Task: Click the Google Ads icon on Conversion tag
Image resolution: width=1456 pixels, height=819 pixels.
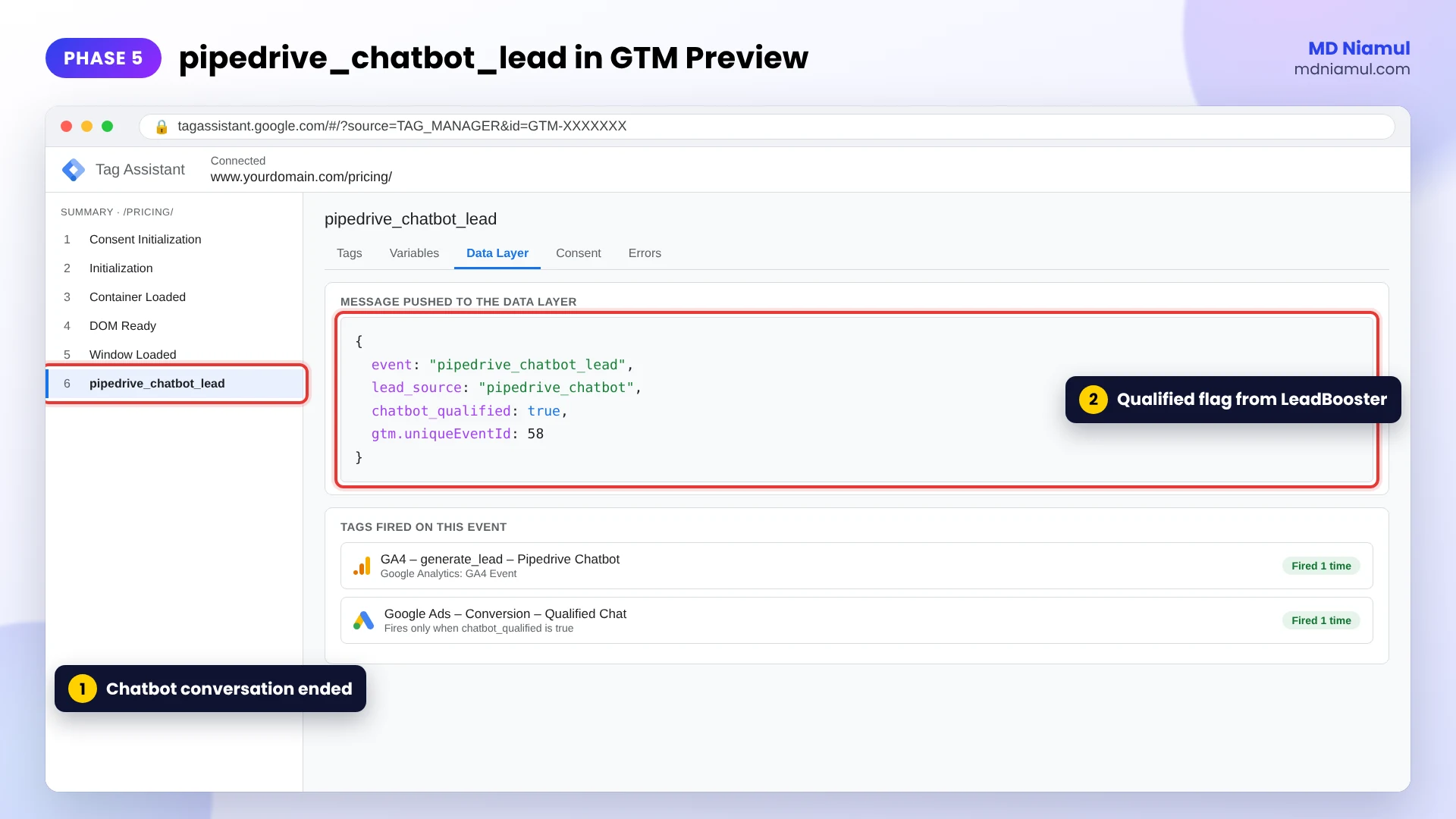Action: click(x=363, y=620)
